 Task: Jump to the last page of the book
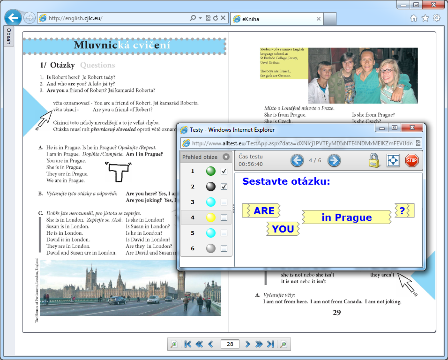click(x=270, y=344)
